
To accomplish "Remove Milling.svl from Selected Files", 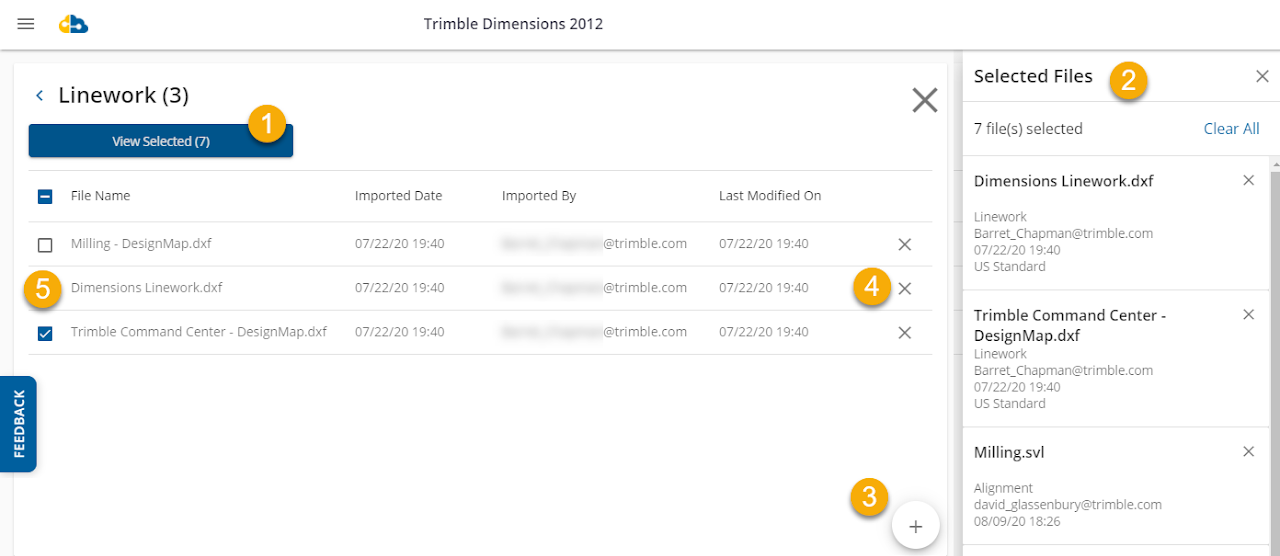I will (x=1248, y=452).
